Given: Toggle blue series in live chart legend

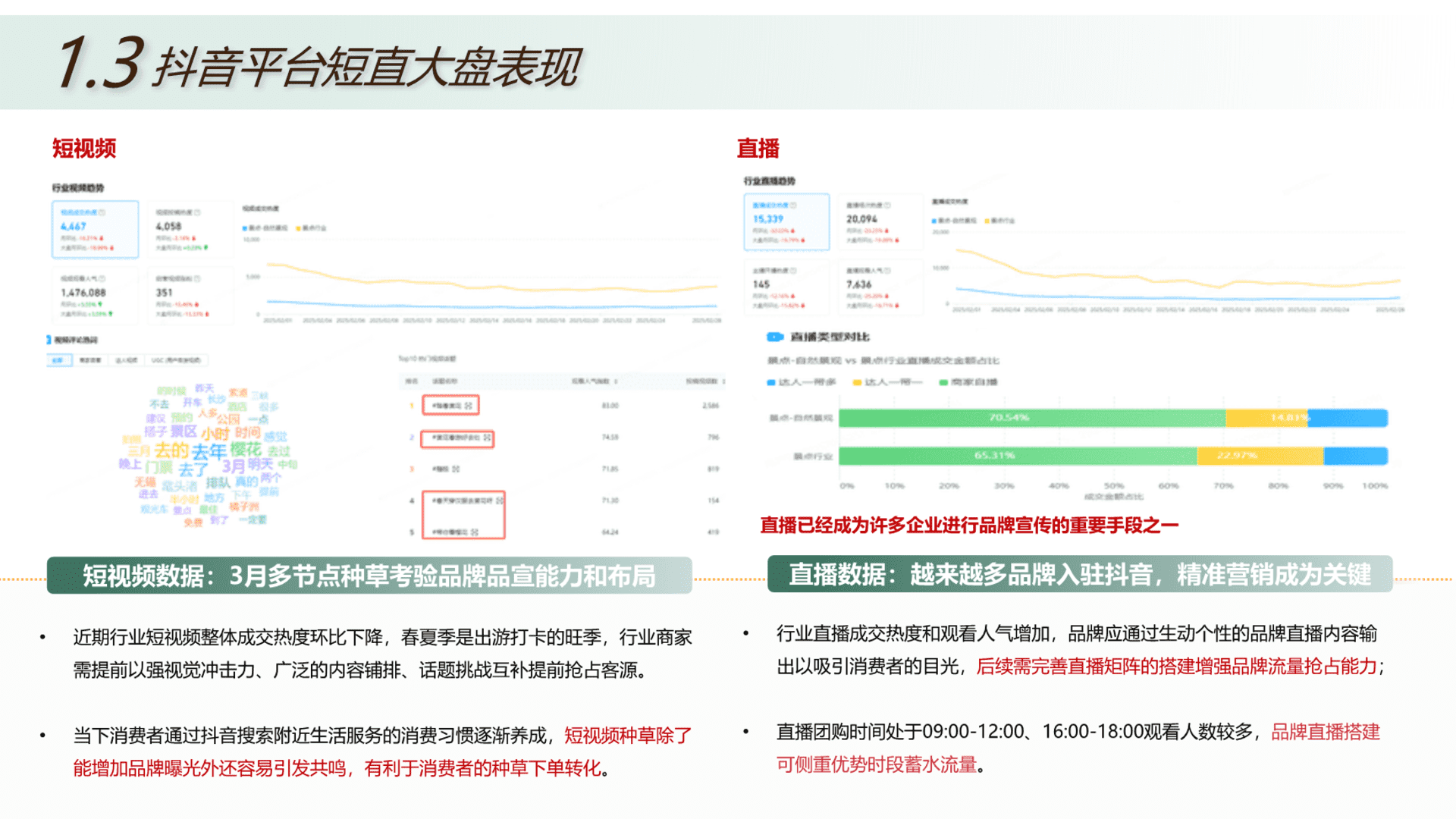Looking at the screenshot, I should (954, 221).
